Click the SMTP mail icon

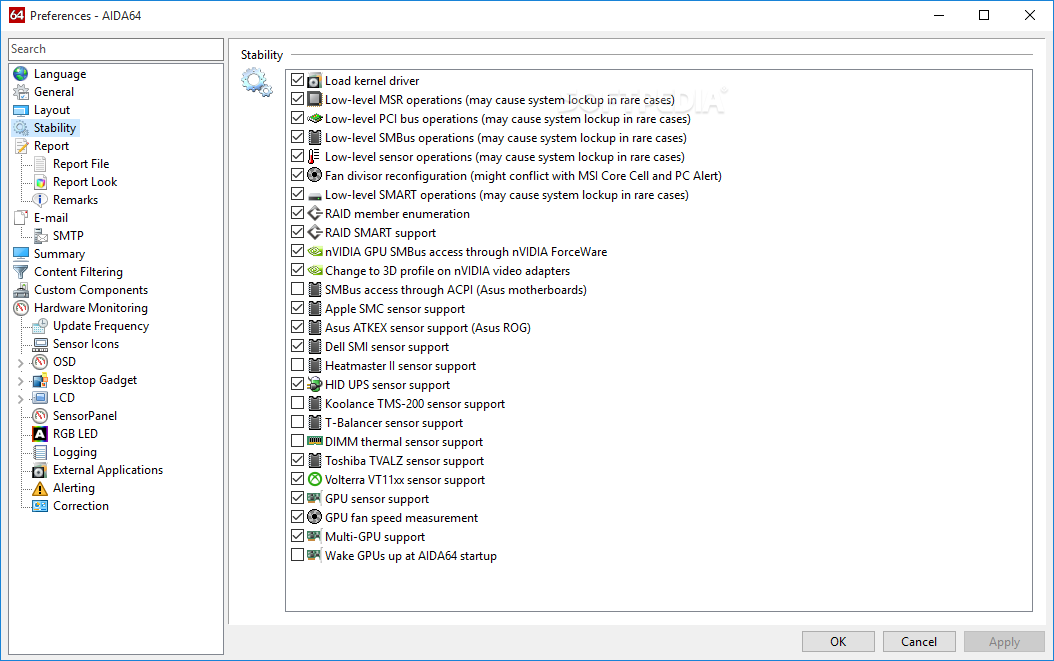(x=40, y=236)
